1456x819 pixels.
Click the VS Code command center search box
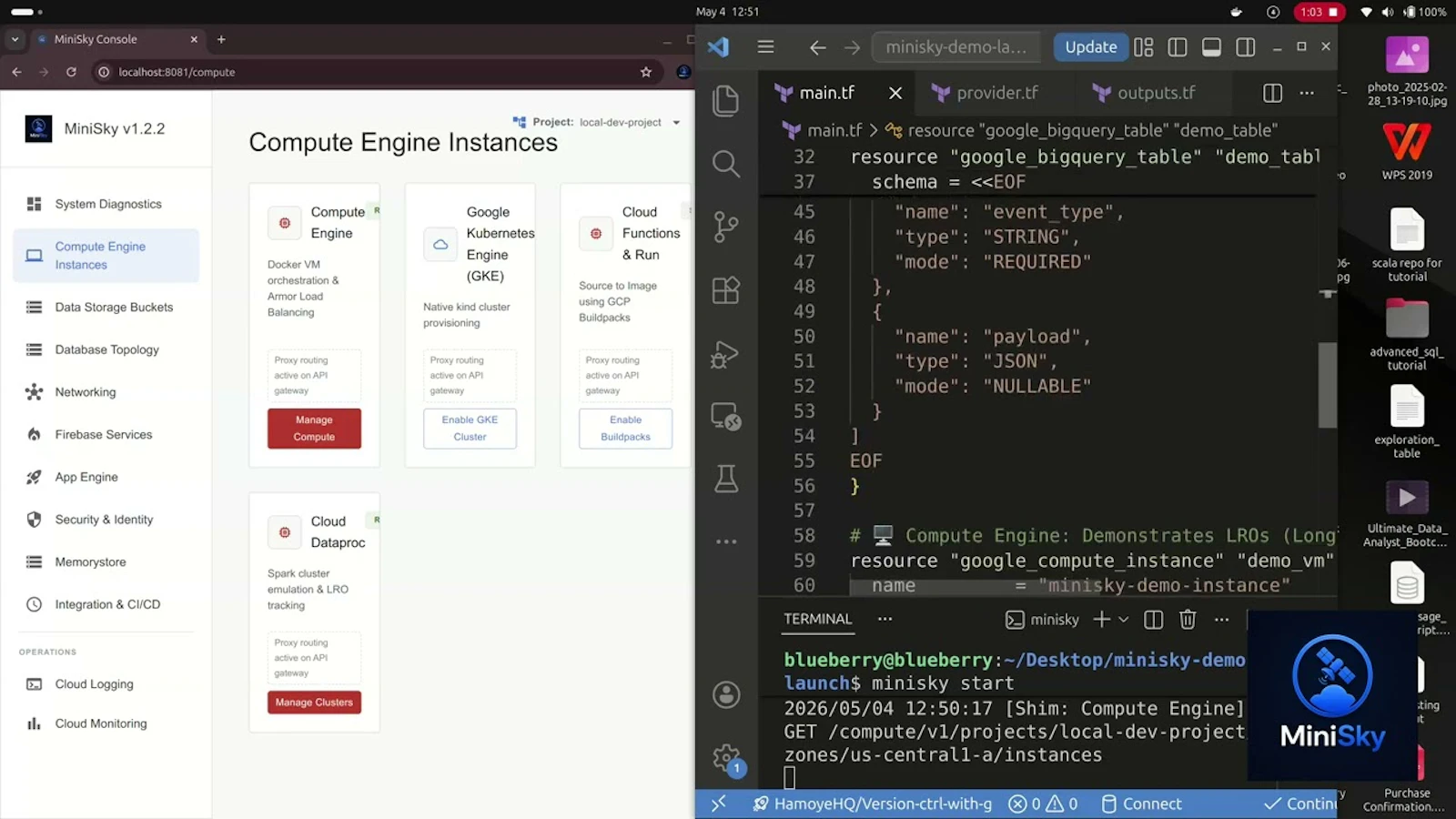point(956,47)
